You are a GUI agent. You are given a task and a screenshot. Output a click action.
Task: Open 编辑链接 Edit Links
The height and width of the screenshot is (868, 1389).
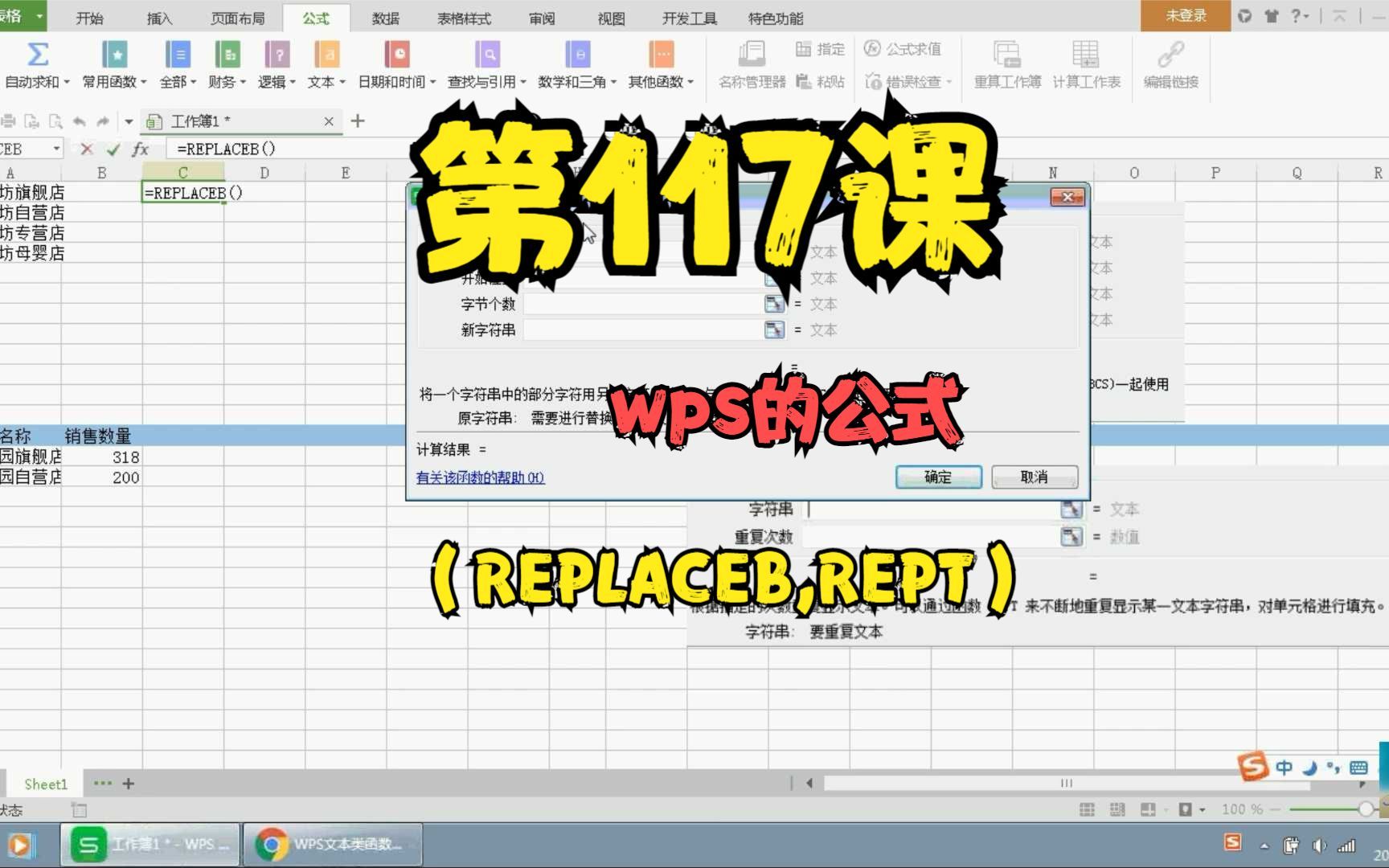(x=1170, y=64)
